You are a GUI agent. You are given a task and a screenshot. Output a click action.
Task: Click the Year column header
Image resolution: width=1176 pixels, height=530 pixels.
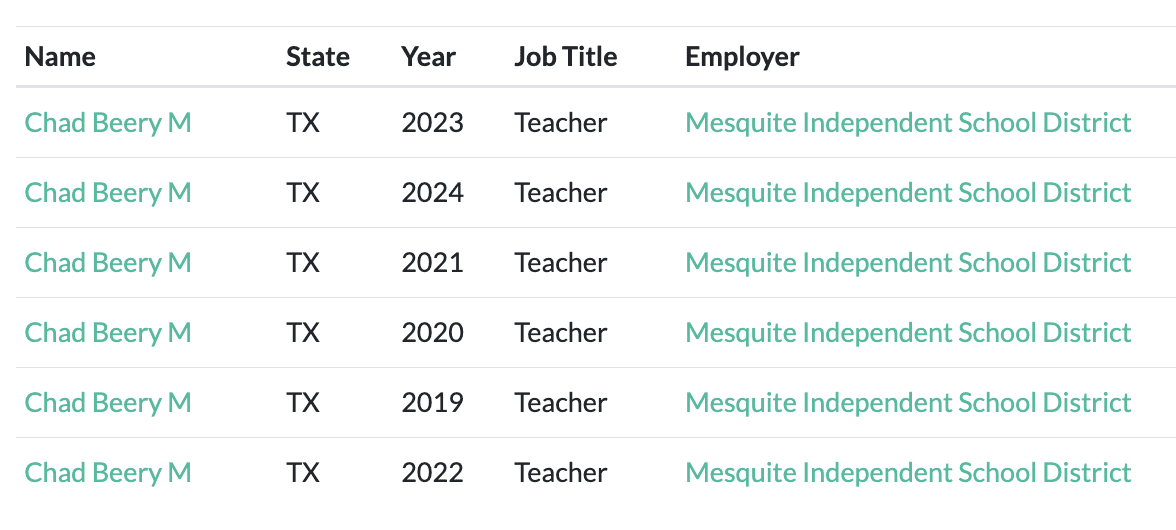point(428,57)
